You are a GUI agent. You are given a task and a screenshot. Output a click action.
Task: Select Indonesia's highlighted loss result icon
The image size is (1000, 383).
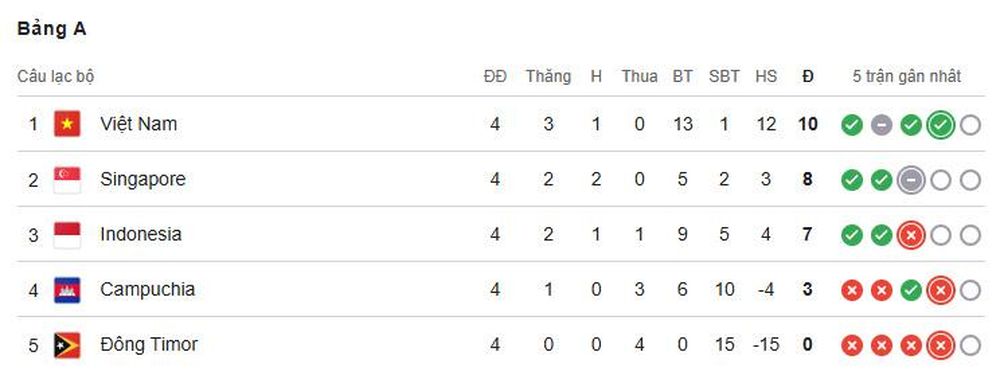[911, 236]
